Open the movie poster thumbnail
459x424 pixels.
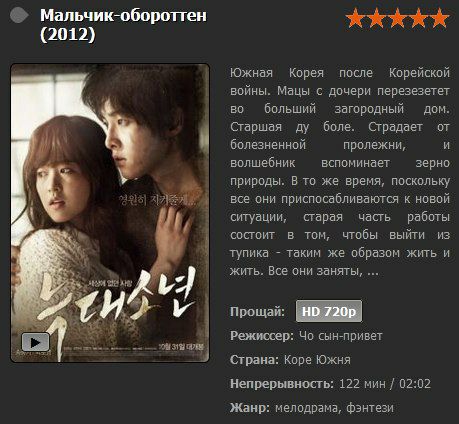(x=110, y=213)
